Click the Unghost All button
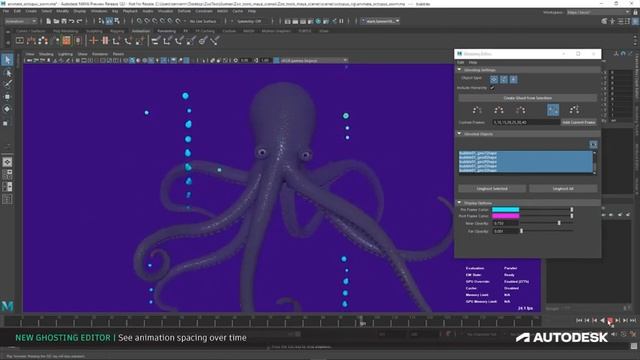The height and width of the screenshot is (360, 640). pyautogui.click(x=563, y=189)
